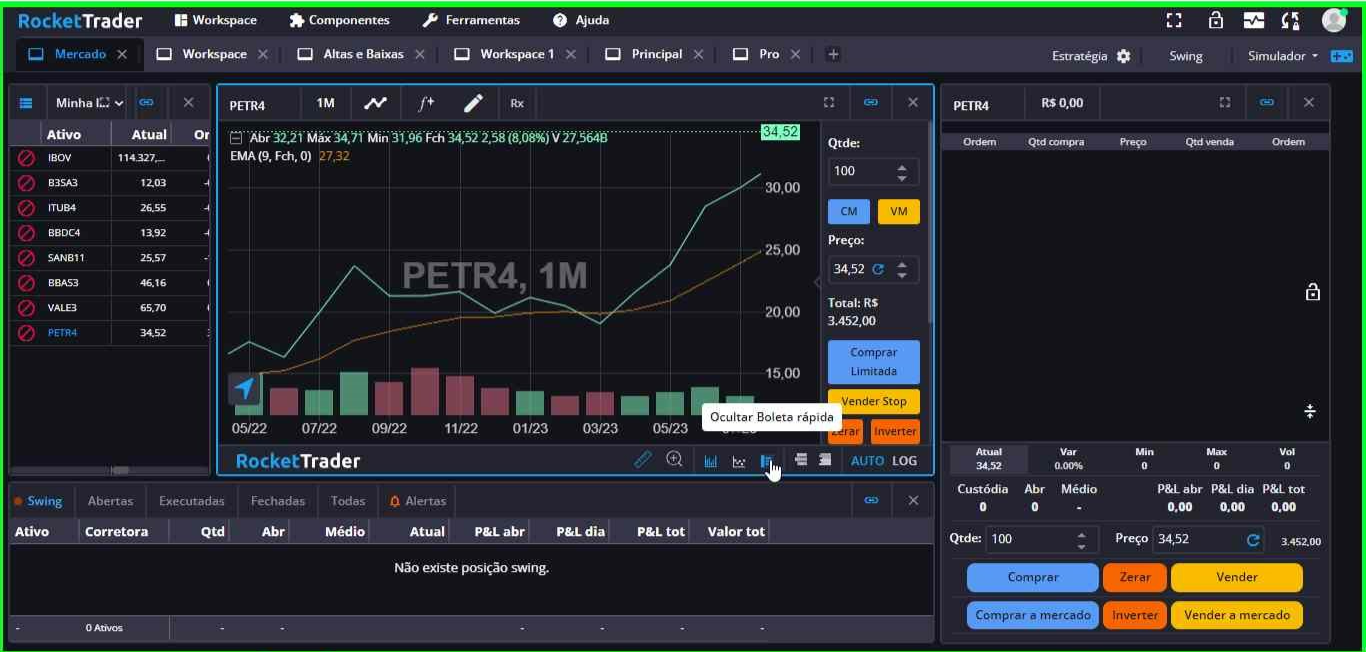Image resolution: width=1366 pixels, height=652 pixels.
Task: Select the drawing pencil tool
Action: pyautogui.click(x=474, y=102)
